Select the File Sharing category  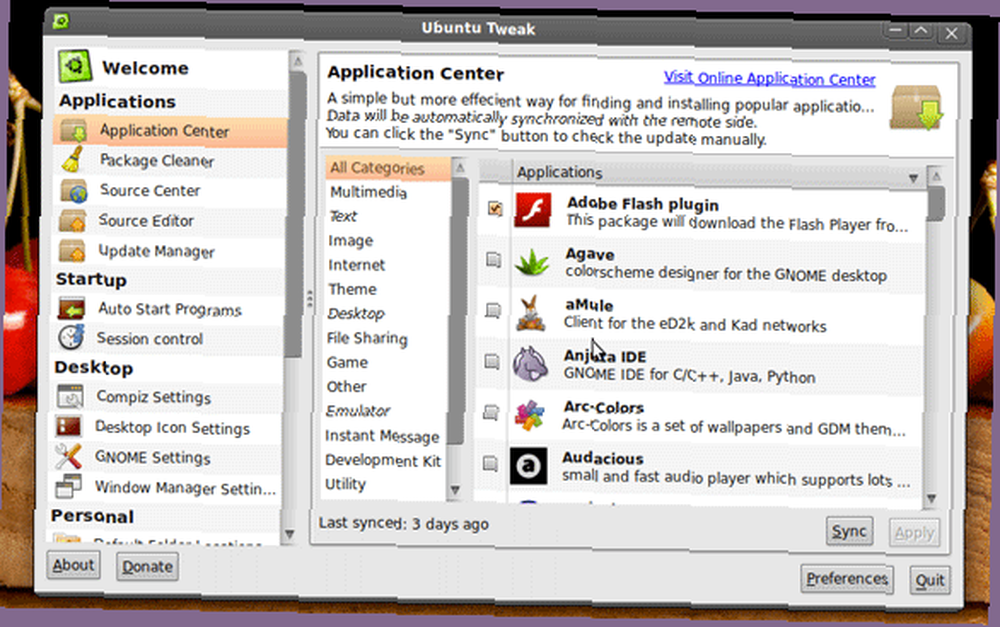[367, 338]
